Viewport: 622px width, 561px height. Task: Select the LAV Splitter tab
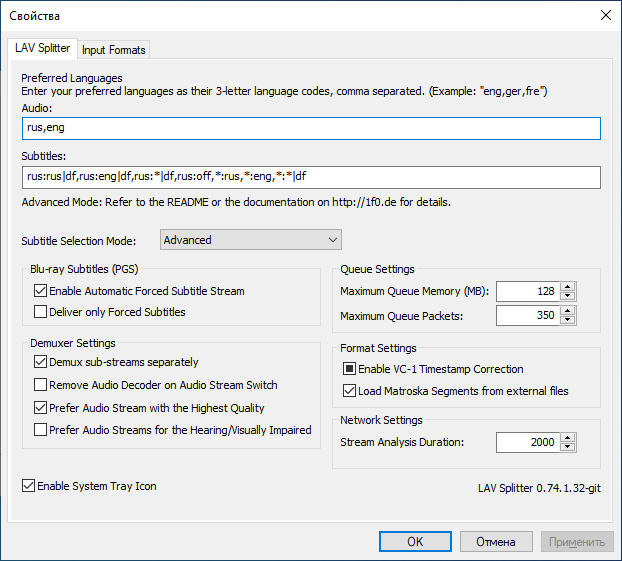(x=42, y=48)
